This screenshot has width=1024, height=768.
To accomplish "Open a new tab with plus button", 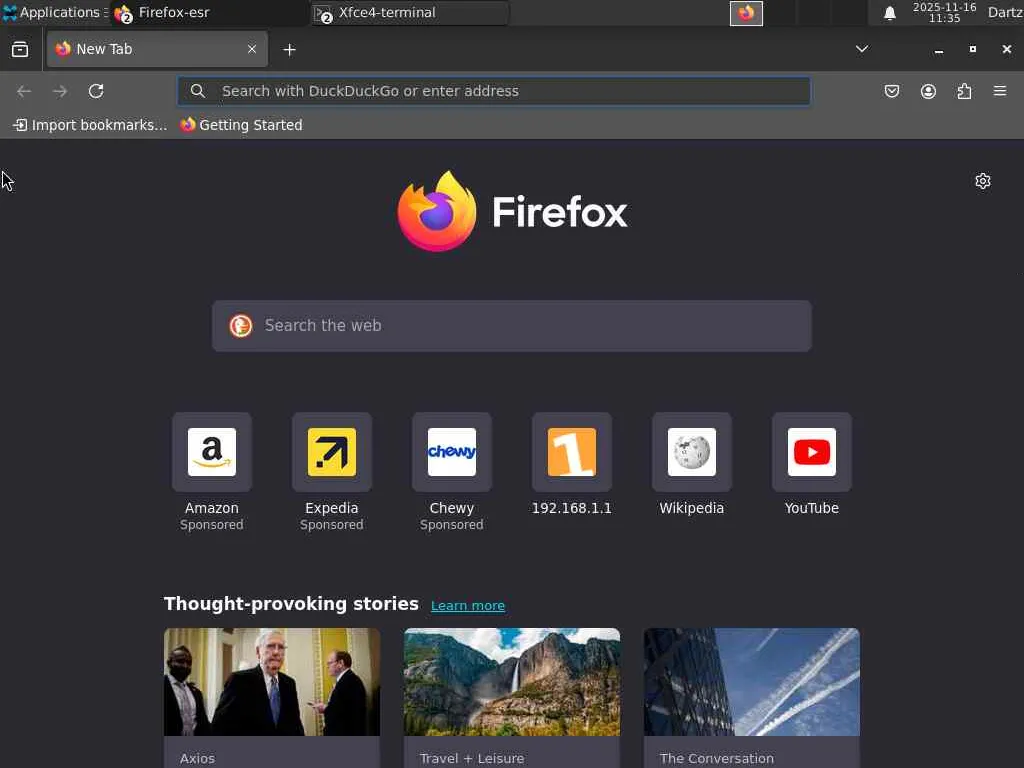I will (289, 50).
